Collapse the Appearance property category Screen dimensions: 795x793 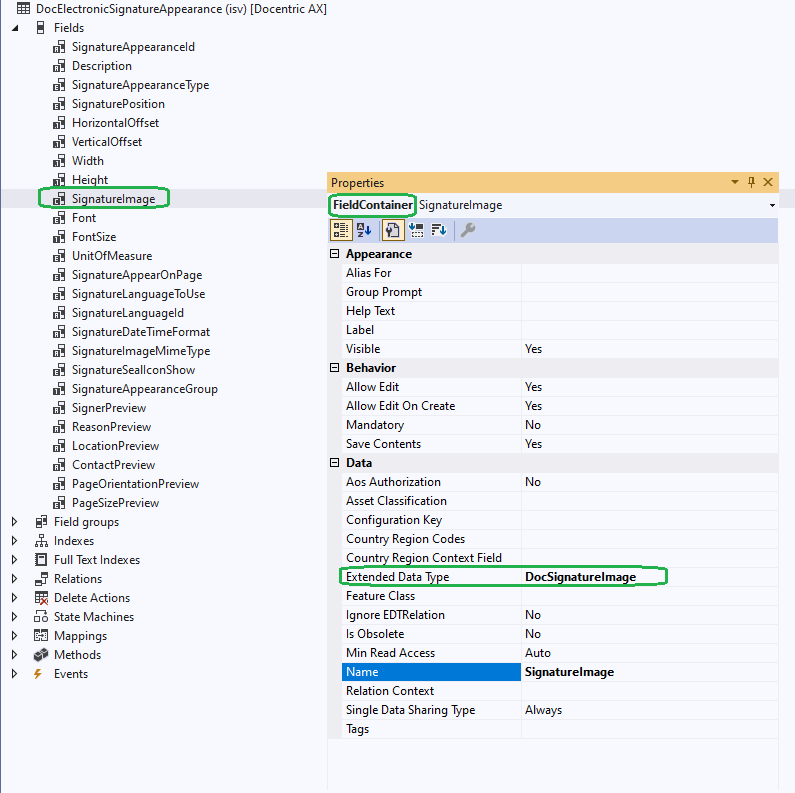335,254
